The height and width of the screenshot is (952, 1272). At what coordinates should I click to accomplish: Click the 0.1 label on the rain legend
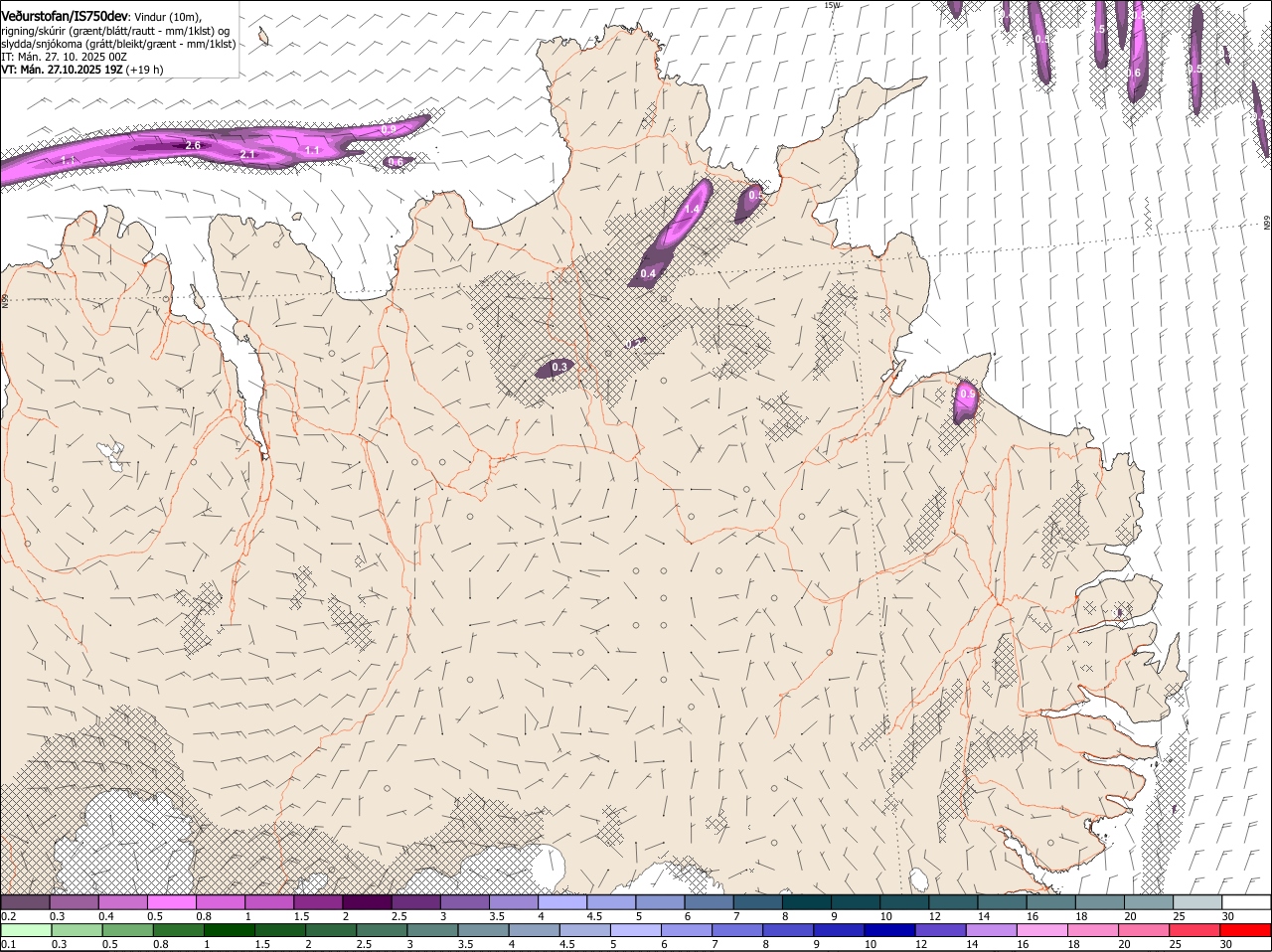8,944
